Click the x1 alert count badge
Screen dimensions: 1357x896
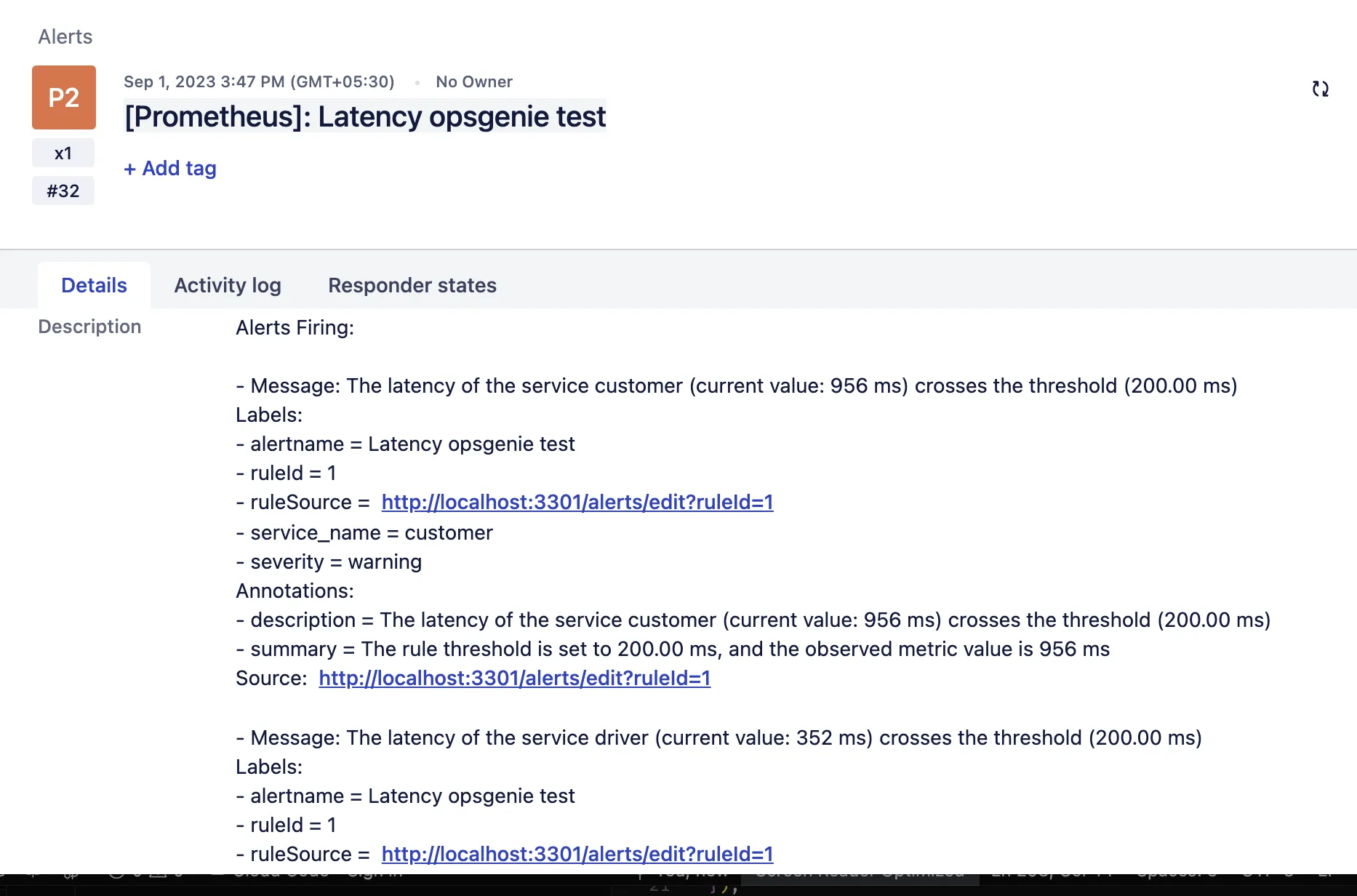(63, 153)
